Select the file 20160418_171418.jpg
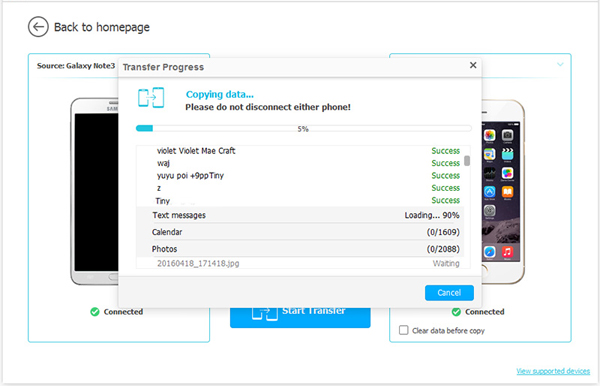600x386 pixels. 198,263
